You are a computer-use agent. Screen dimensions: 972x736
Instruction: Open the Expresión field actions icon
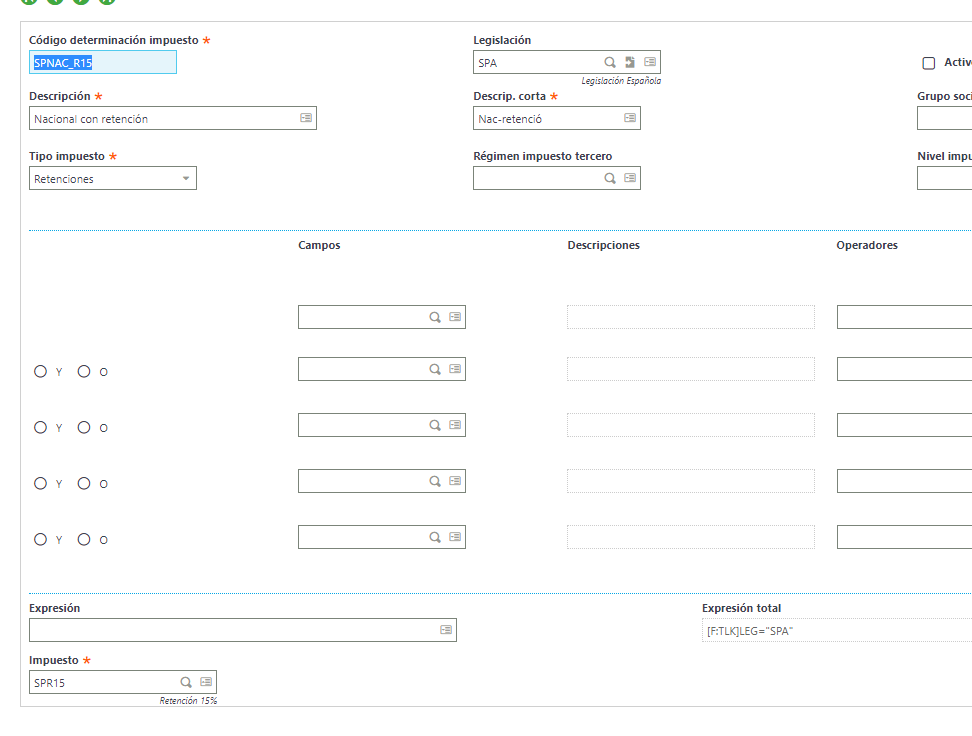(x=446, y=630)
